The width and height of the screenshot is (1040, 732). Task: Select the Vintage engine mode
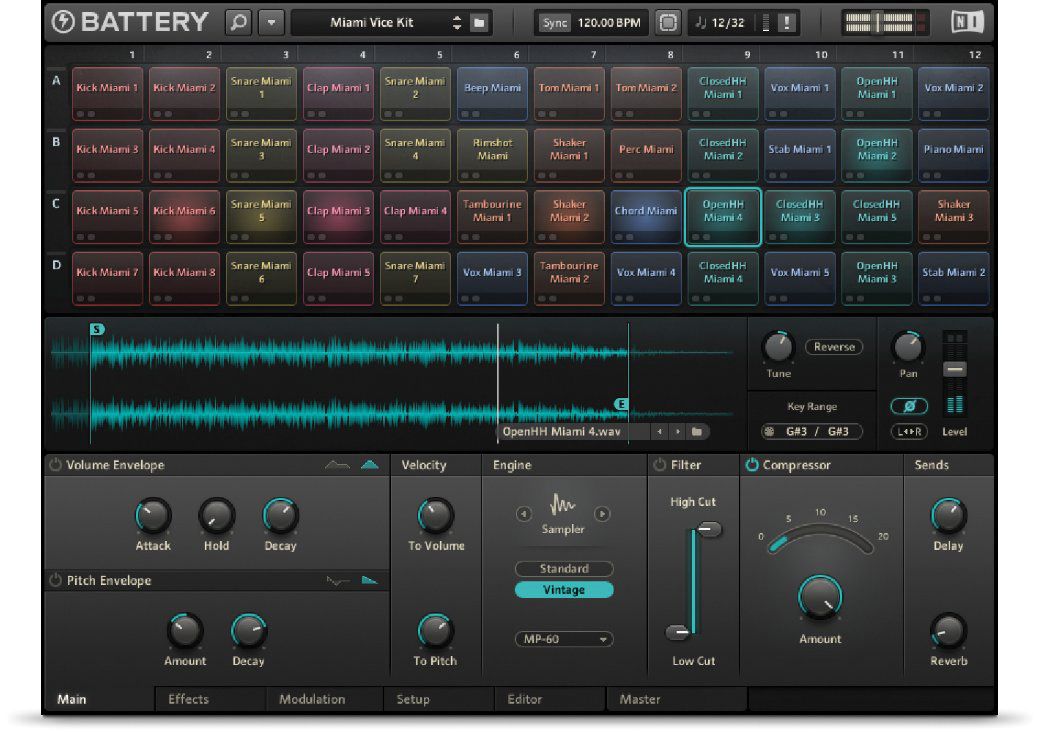coord(564,590)
